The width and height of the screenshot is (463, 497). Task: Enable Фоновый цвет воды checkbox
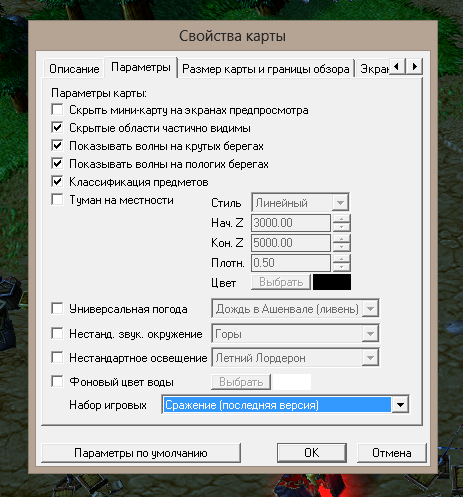(x=57, y=381)
